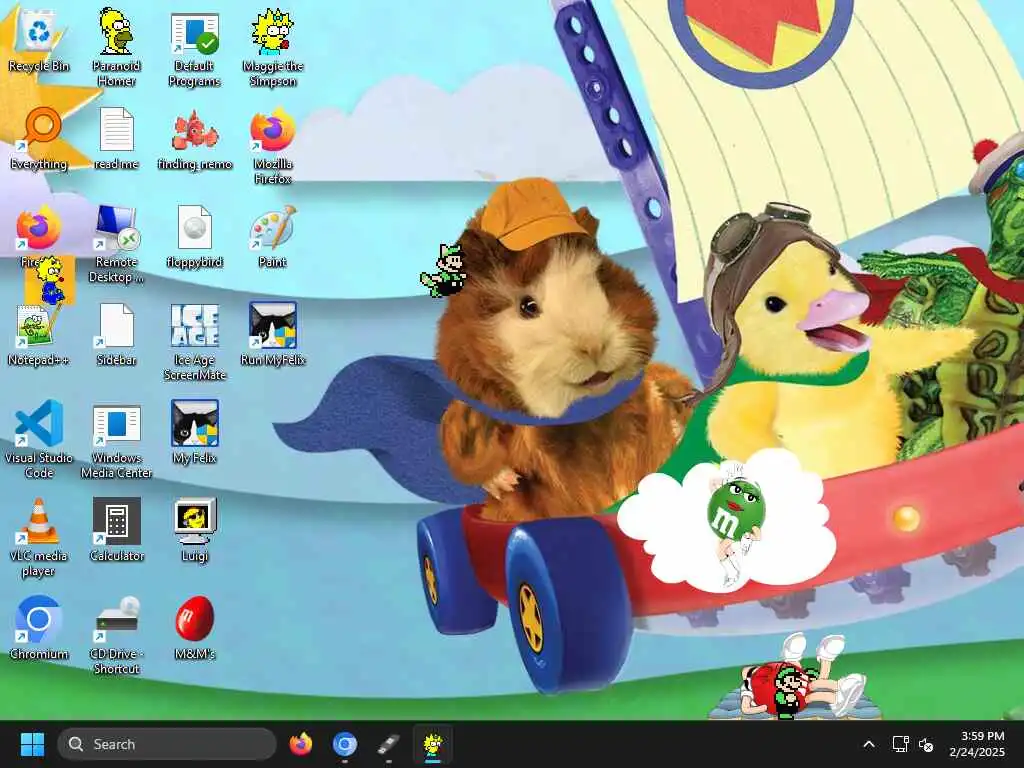Image resolution: width=1024 pixels, height=768 pixels.
Task: Click the Maggie sprite on the desktop
Action: (50, 281)
